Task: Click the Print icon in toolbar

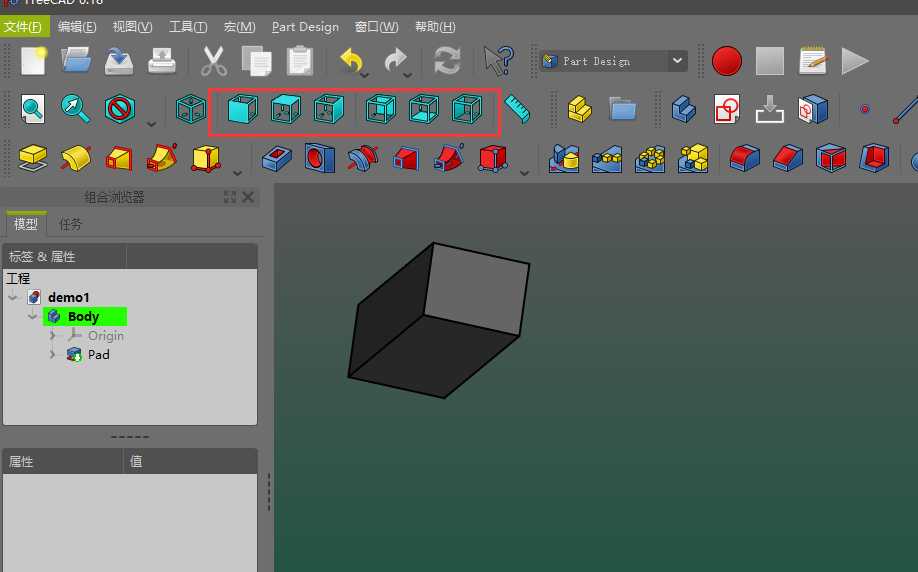Action: coord(162,60)
